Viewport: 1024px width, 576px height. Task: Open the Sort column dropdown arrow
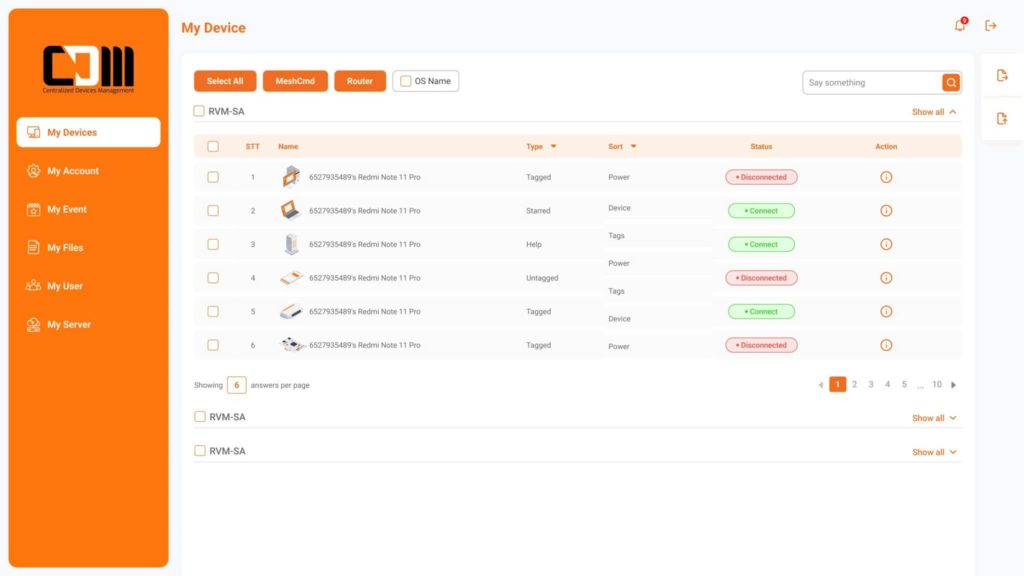click(x=633, y=147)
